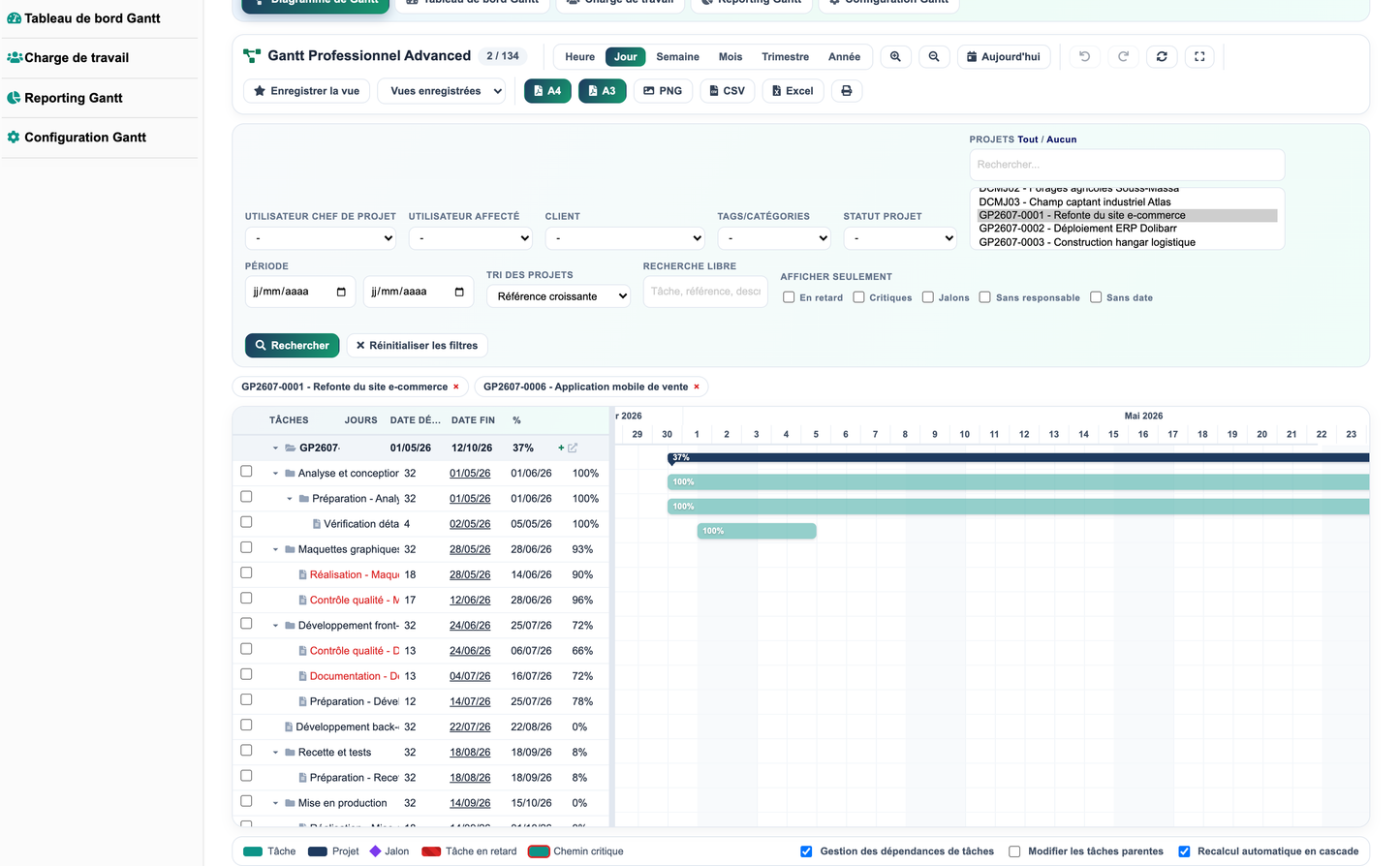Open the Tri des projets dropdown
Image resolution: width=1400 pixels, height=866 pixels.
tap(558, 296)
